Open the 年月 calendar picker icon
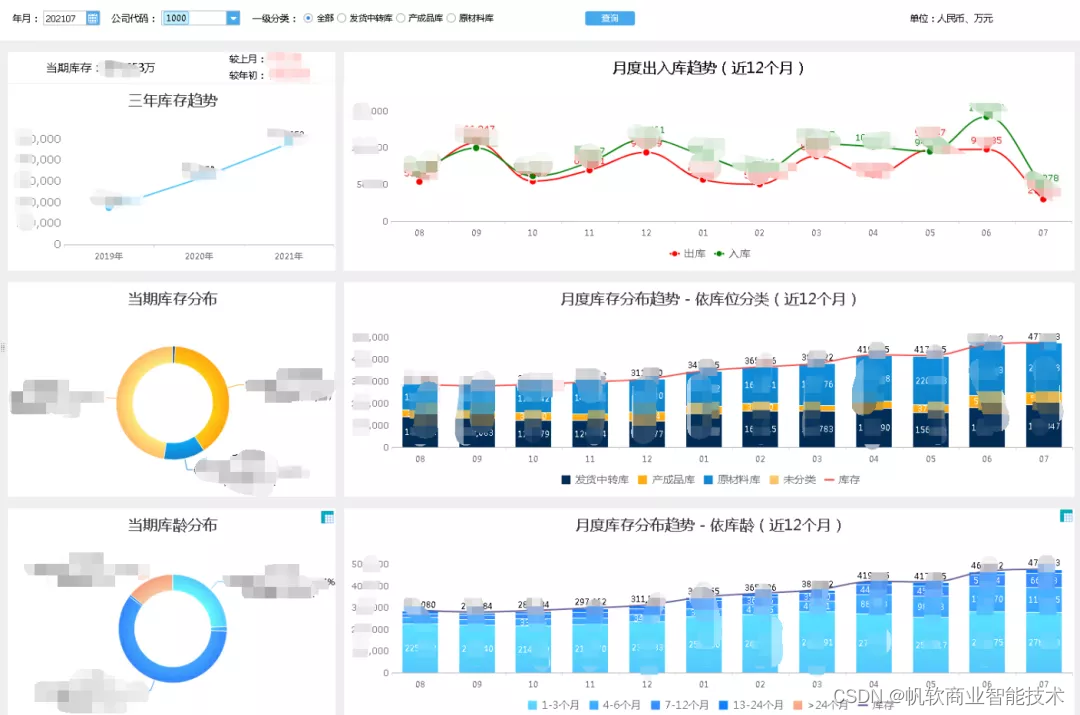The width and height of the screenshot is (1080, 715). click(x=92, y=18)
